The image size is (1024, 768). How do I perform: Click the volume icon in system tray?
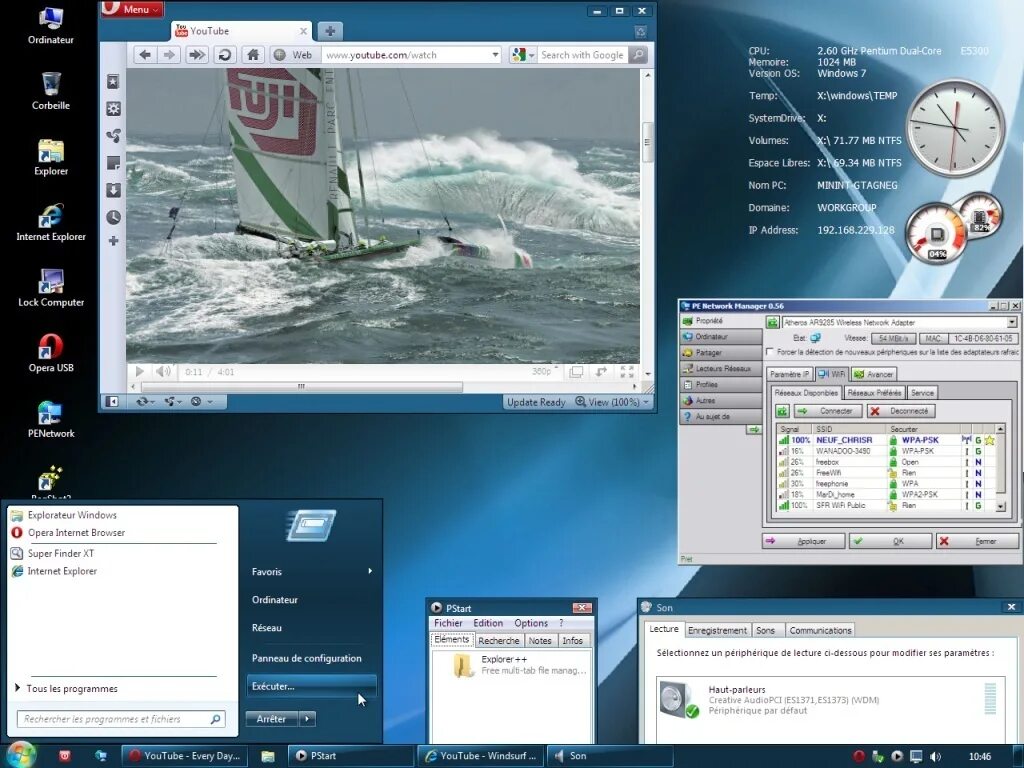click(x=935, y=756)
